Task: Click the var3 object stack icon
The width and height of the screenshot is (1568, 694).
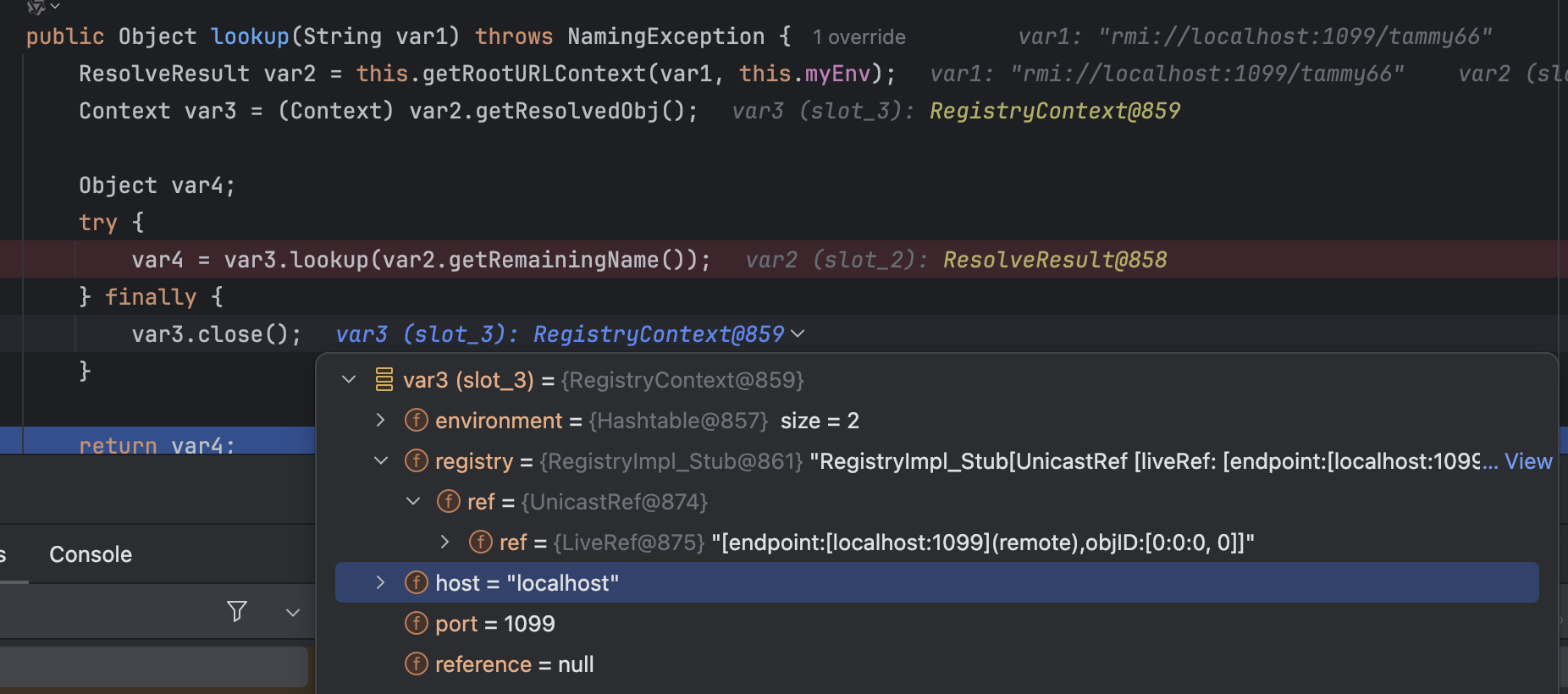Action: pos(384,380)
